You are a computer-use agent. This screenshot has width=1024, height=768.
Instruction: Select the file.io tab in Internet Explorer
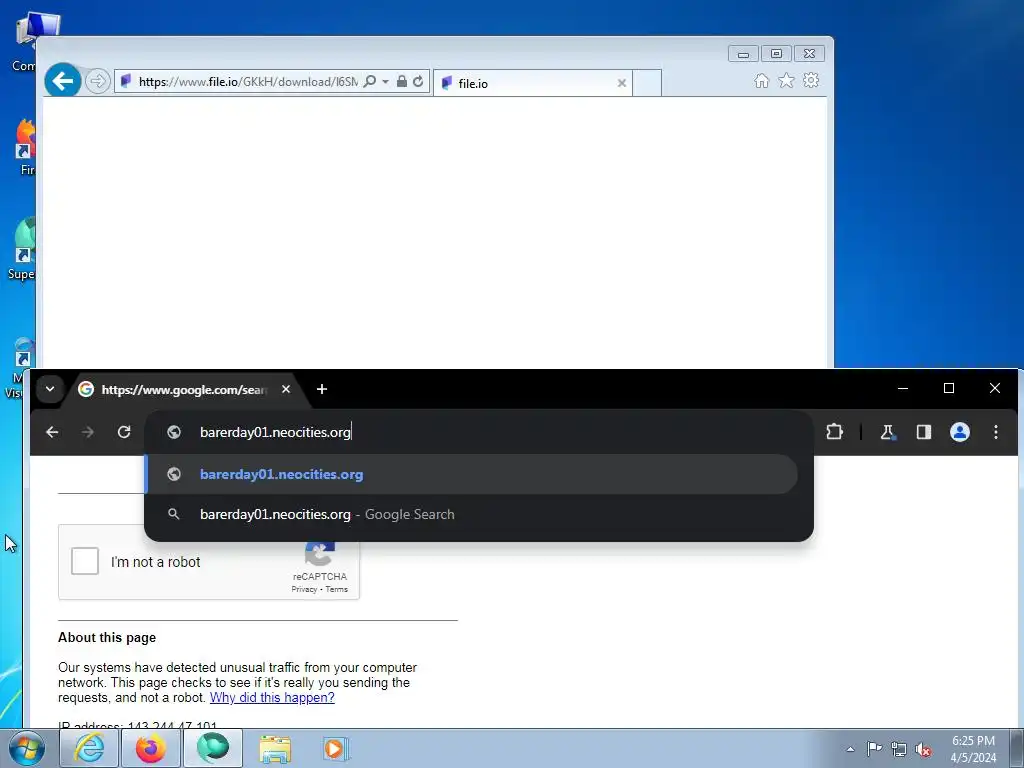pos(533,83)
